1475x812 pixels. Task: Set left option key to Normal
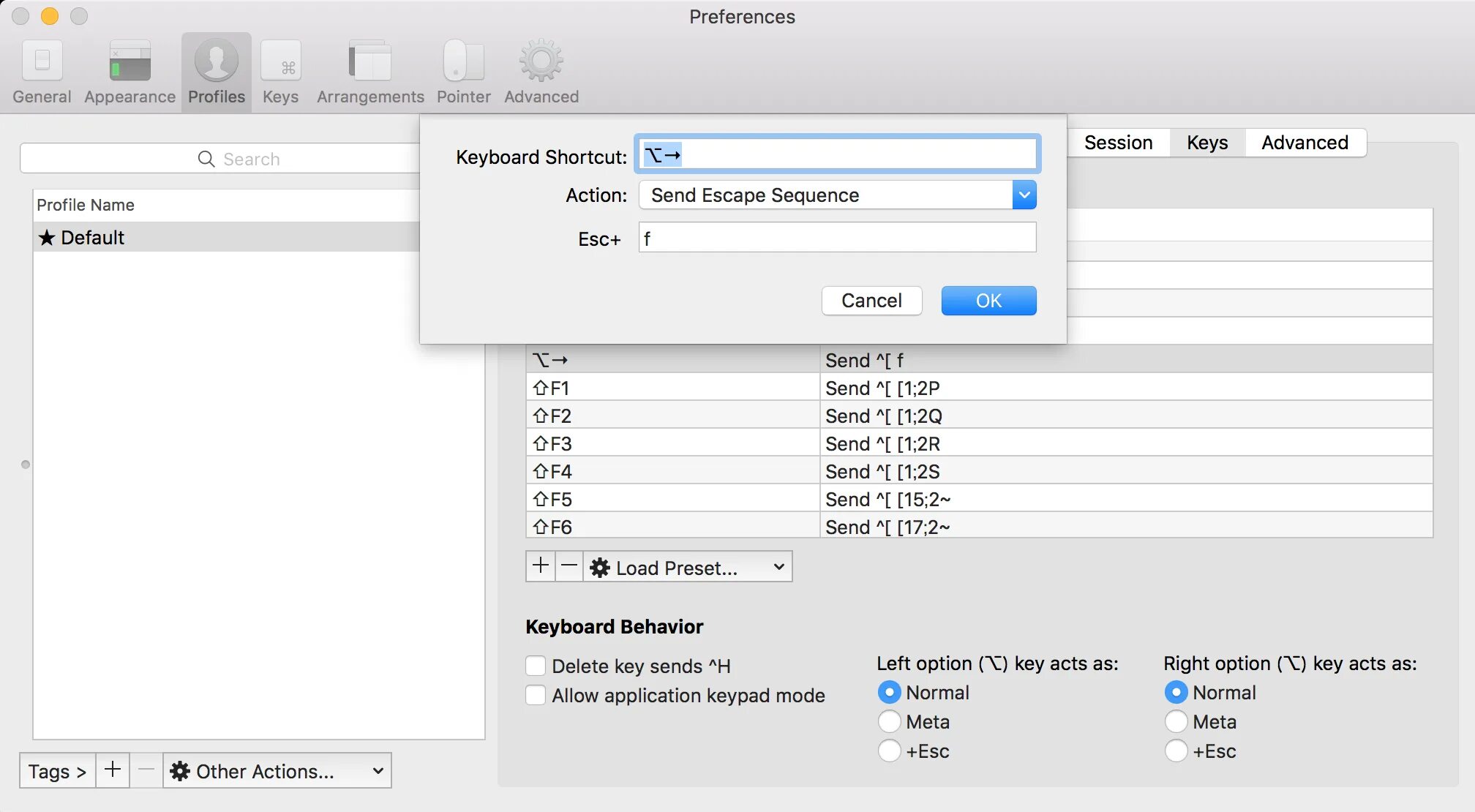tap(889, 692)
